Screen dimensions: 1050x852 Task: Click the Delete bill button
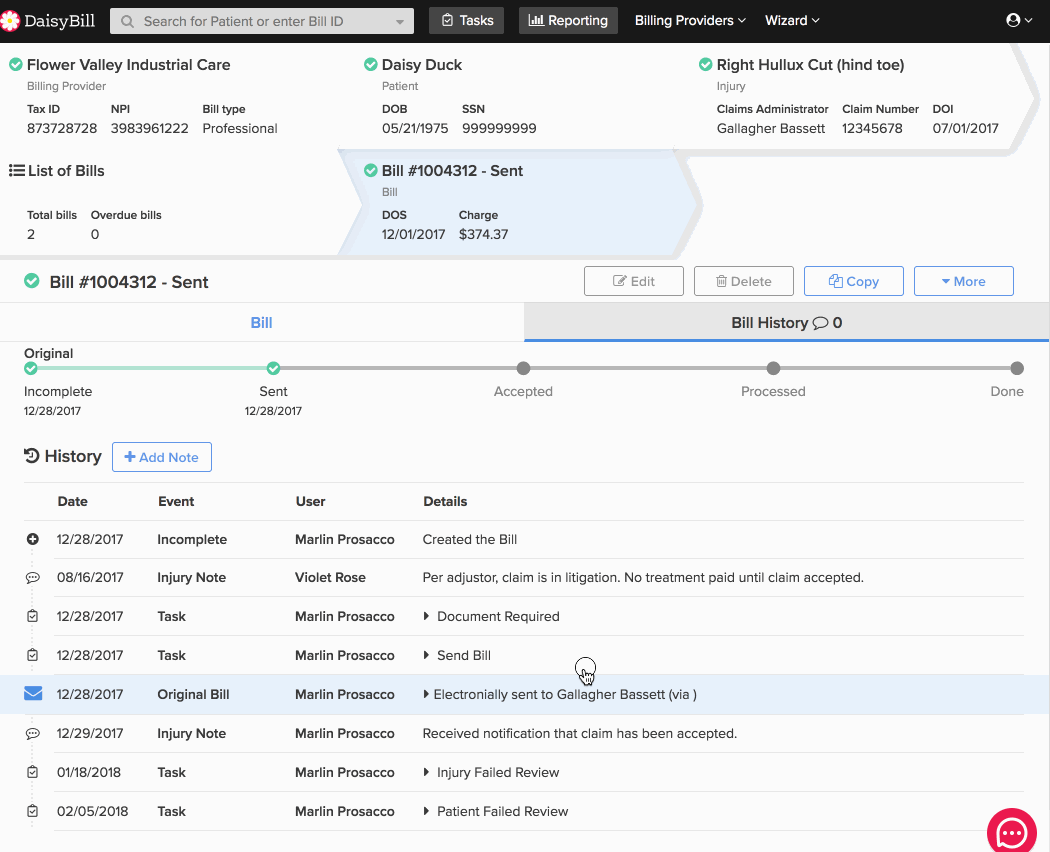pyautogui.click(x=743, y=281)
